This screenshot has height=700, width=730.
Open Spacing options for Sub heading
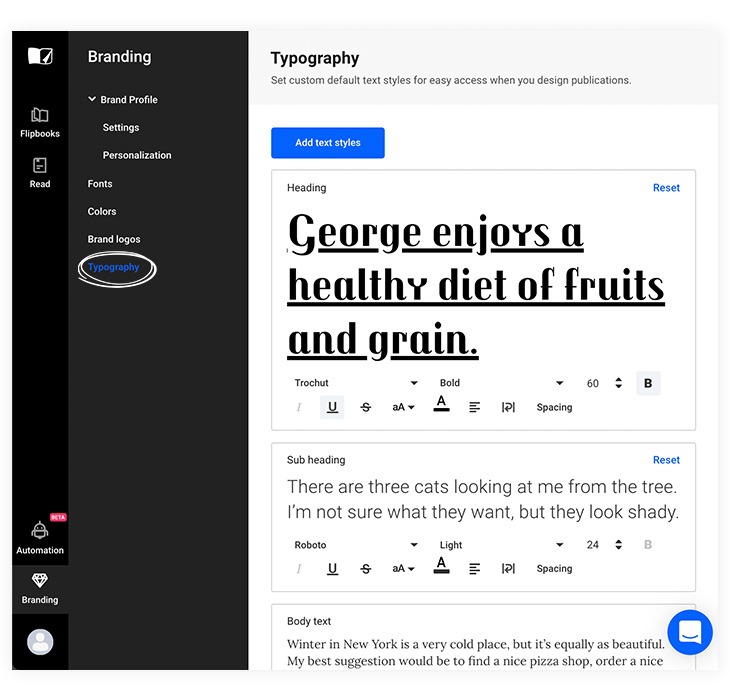tap(554, 569)
